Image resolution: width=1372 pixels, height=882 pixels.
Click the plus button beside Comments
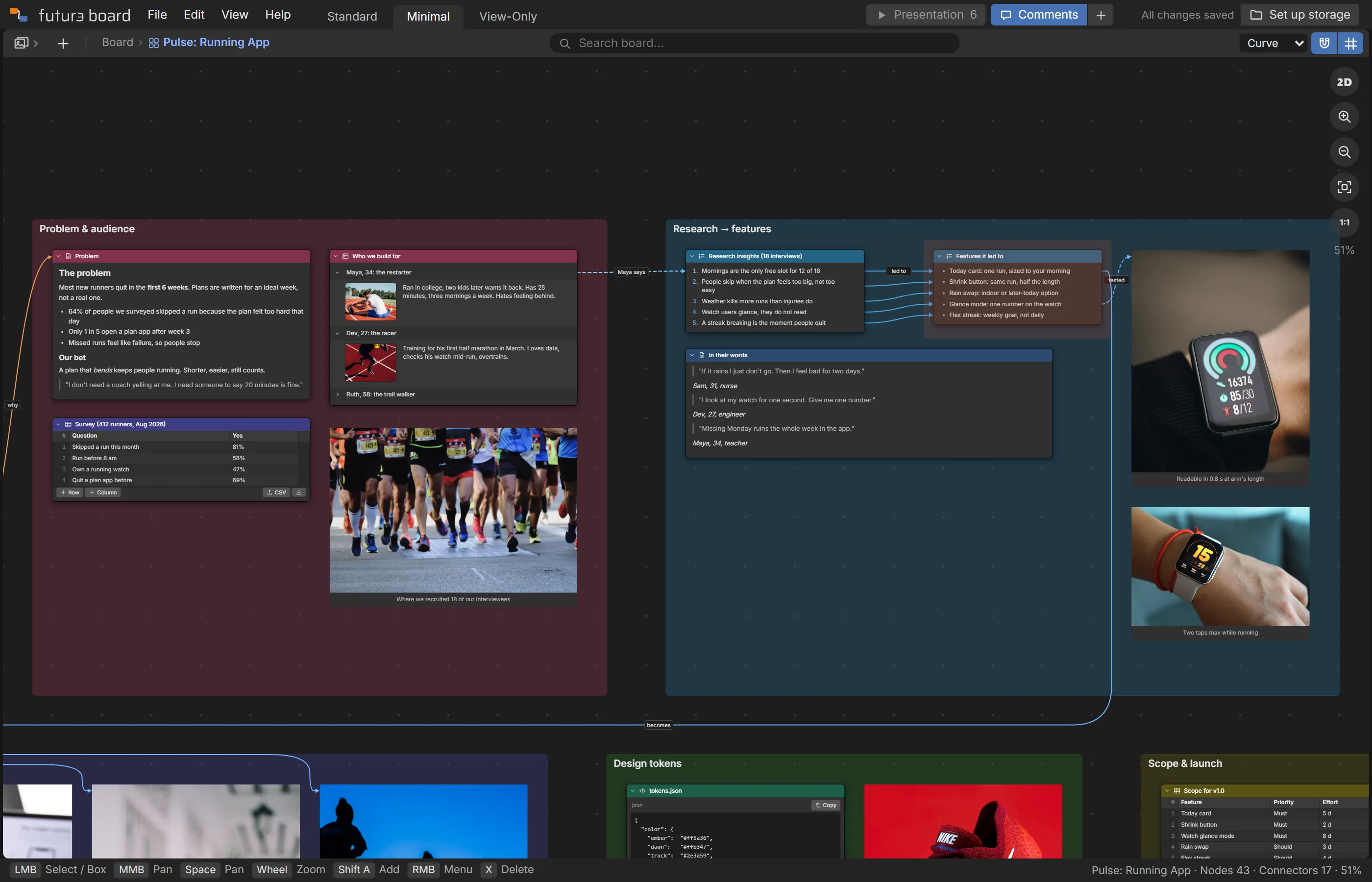[1100, 15]
